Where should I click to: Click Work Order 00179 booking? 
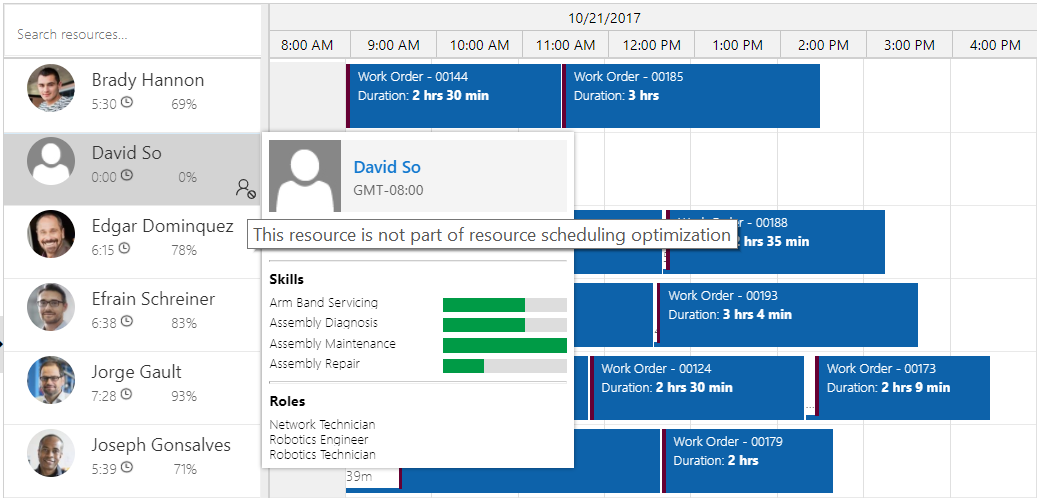click(x=746, y=461)
